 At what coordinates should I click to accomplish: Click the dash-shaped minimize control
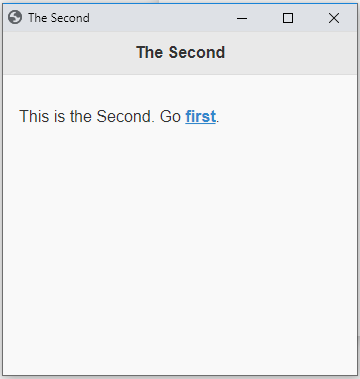[242, 18]
